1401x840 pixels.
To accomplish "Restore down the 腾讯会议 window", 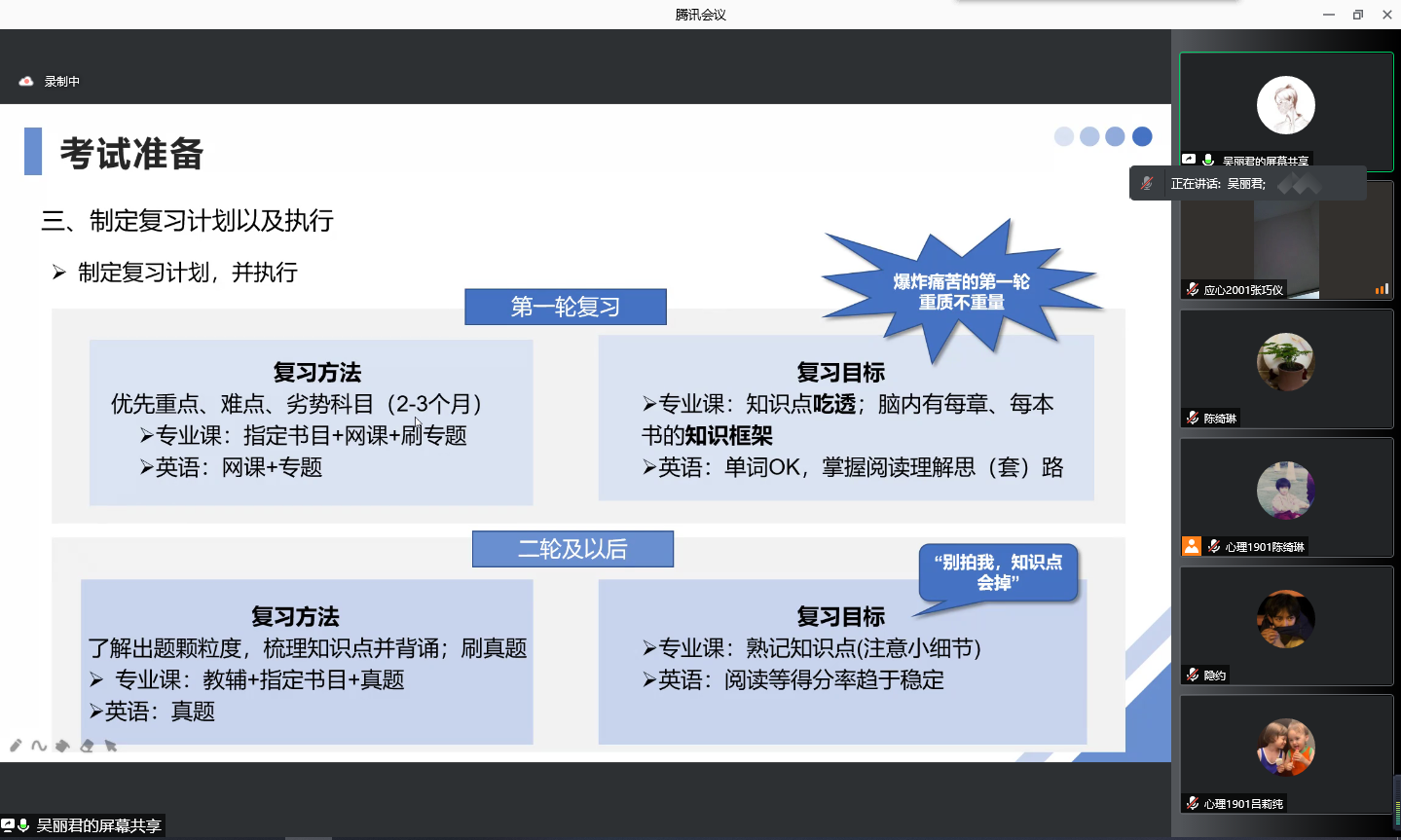I will click(x=1358, y=15).
